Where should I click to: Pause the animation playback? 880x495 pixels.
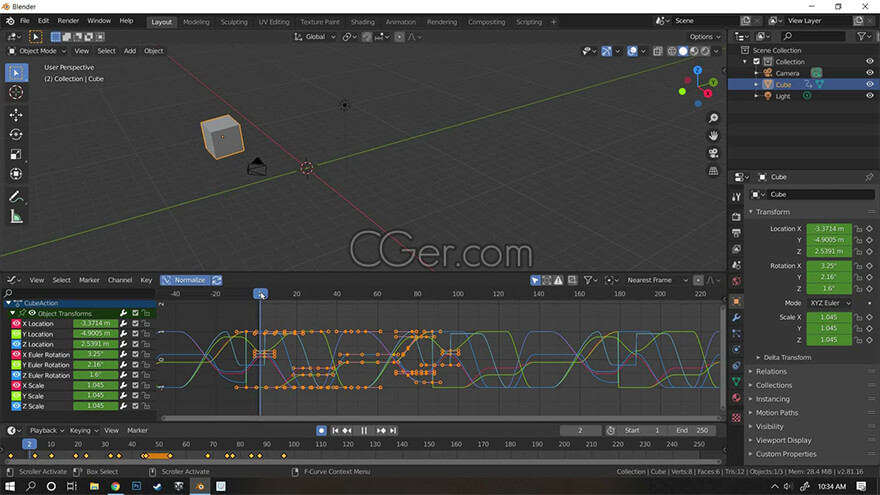[x=364, y=430]
